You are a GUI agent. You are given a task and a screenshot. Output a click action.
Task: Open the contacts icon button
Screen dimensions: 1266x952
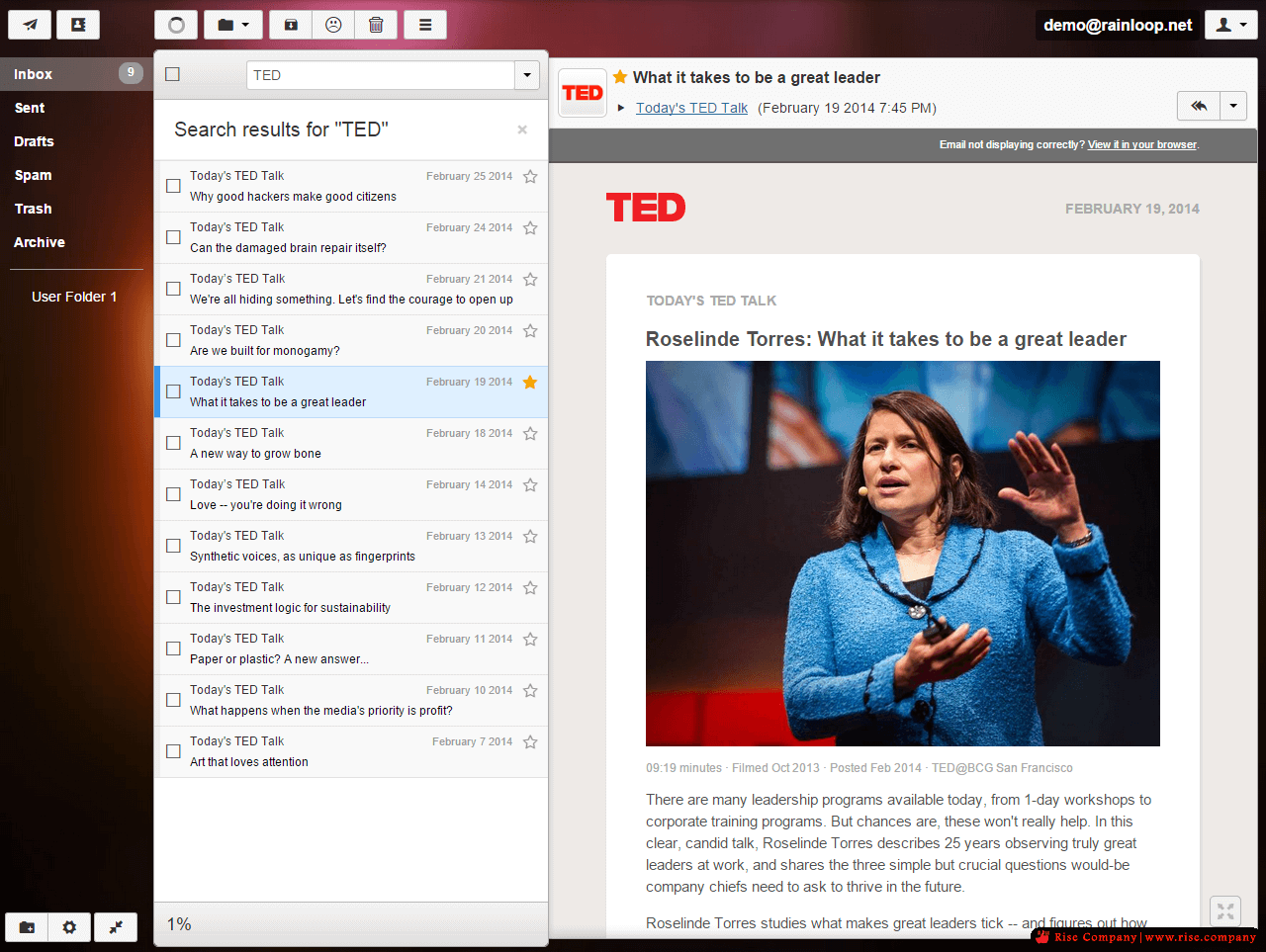pyautogui.click(x=78, y=25)
